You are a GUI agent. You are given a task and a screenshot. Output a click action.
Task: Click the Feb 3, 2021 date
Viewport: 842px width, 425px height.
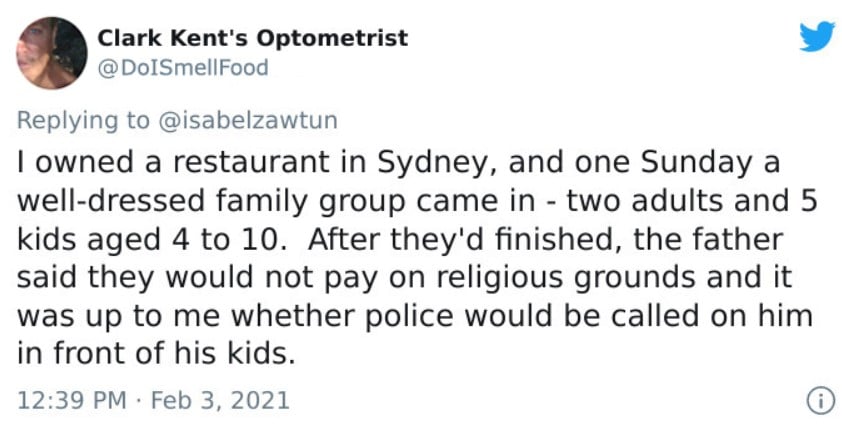pos(220,401)
